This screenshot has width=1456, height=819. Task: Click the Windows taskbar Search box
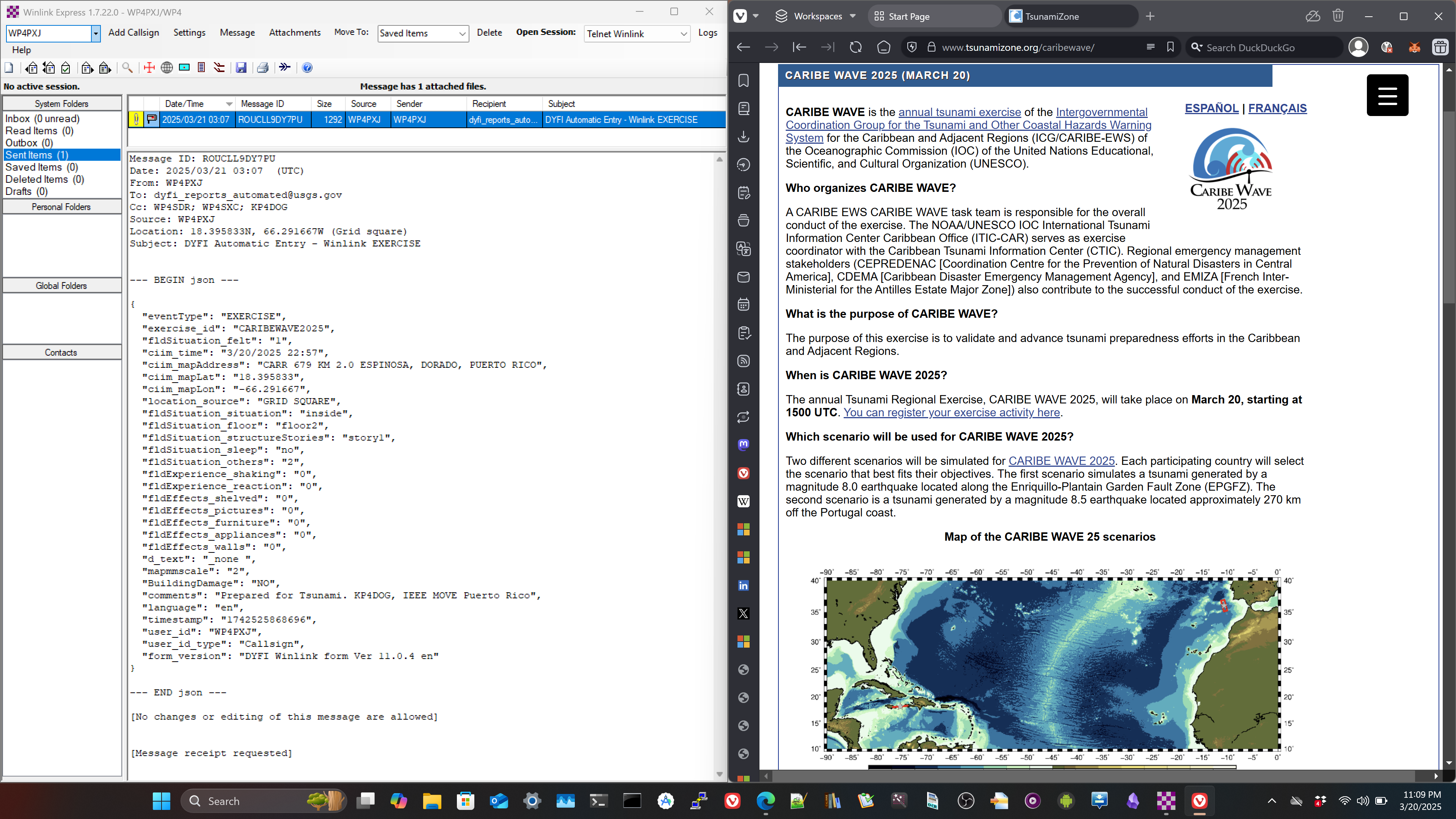pos(263,801)
